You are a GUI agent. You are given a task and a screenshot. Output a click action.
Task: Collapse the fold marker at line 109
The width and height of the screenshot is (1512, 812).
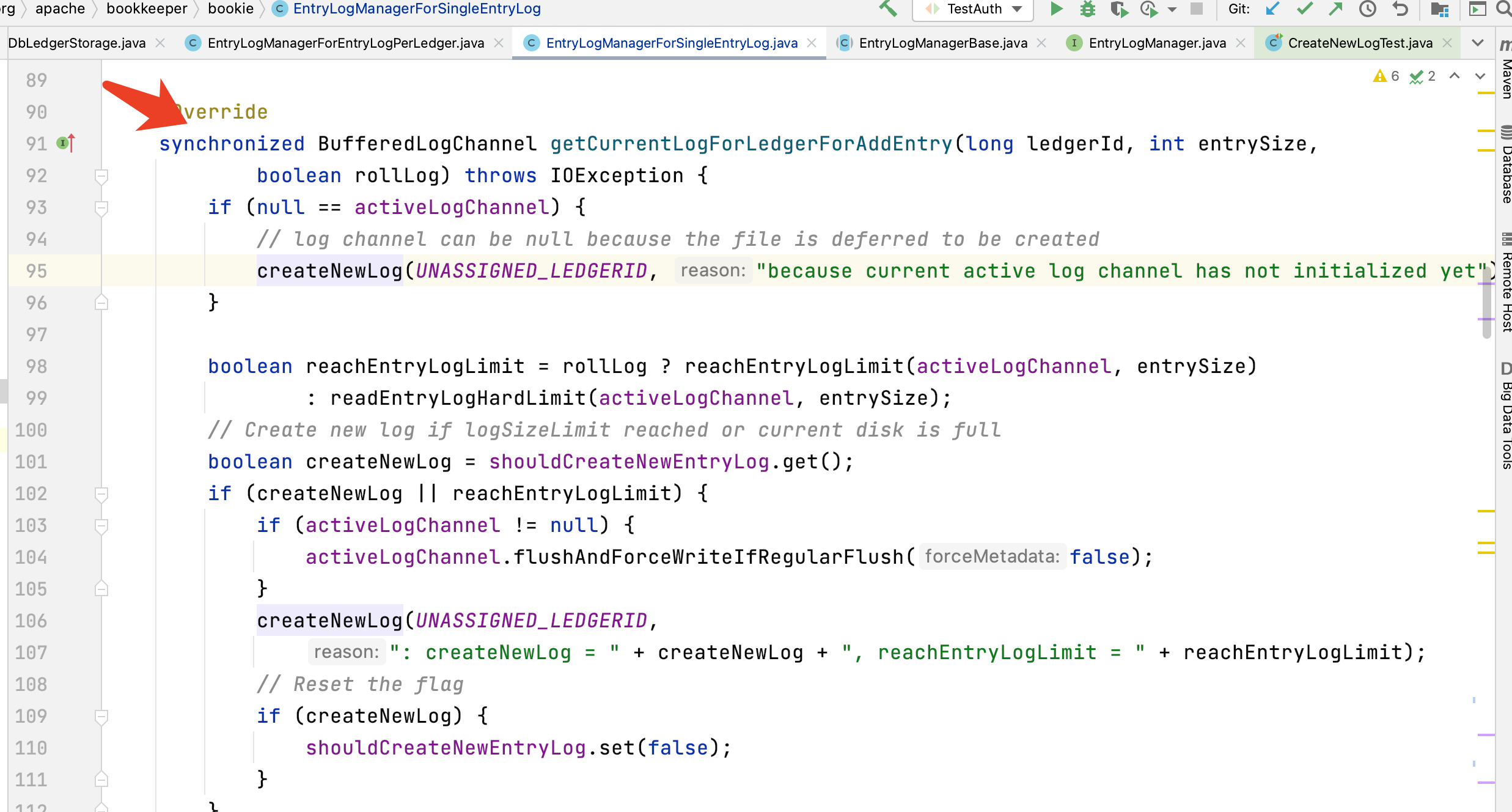click(x=101, y=717)
